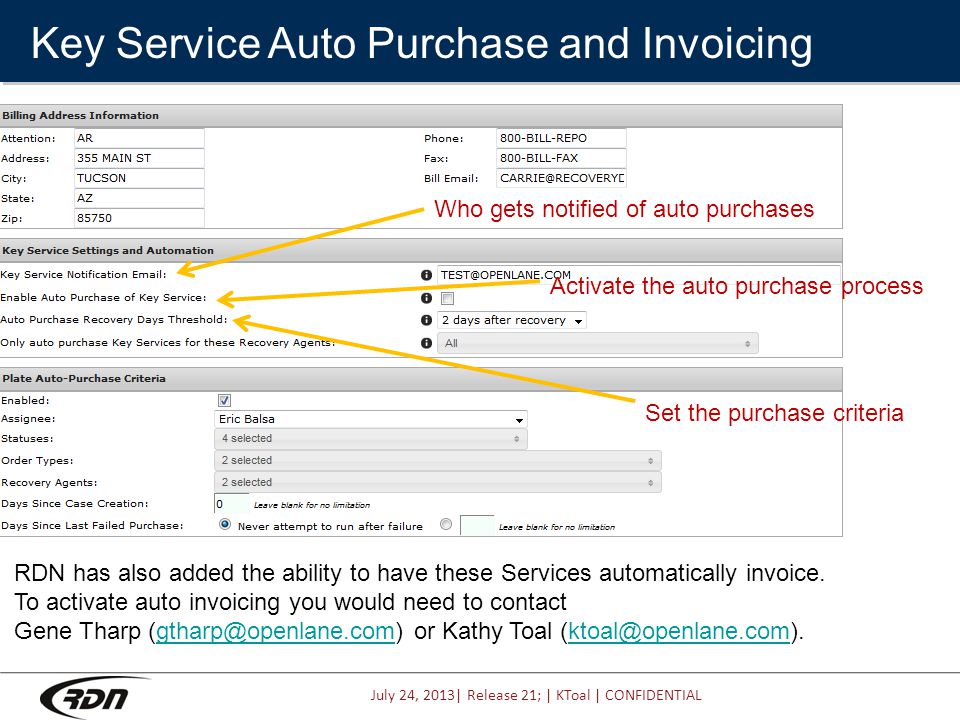The height and width of the screenshot is (720, 960).
Task: Click the 'Key Service Settings and Automation' header
Action: (x=421, y=250)
